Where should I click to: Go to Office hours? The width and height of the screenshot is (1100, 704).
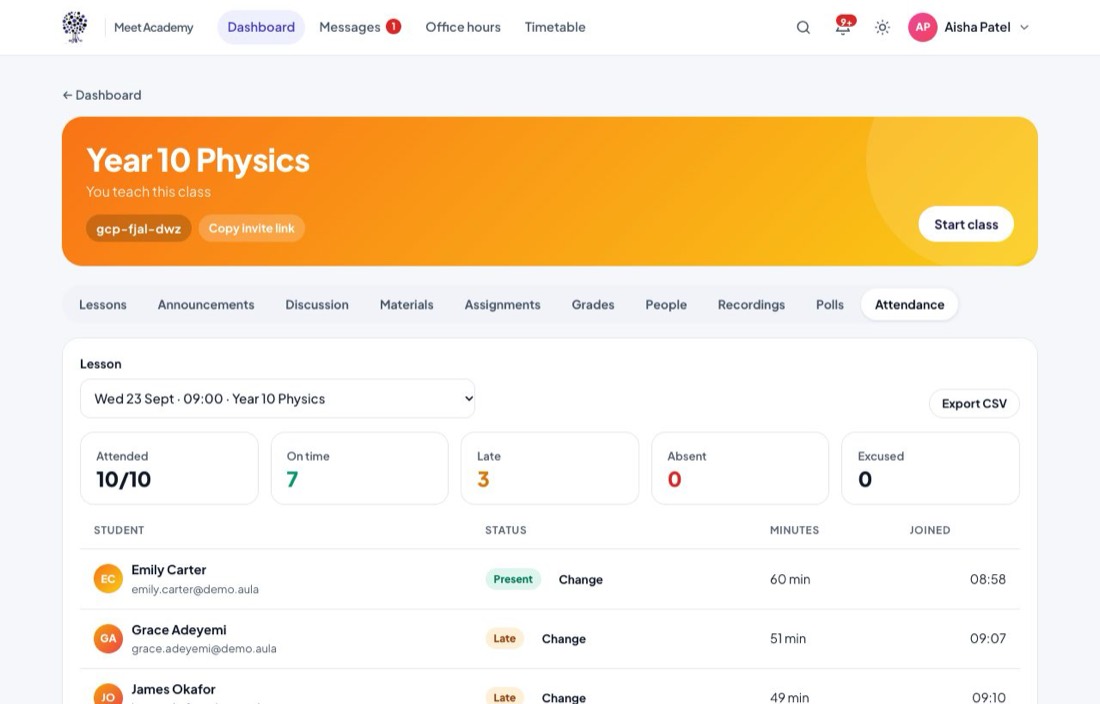463,27
